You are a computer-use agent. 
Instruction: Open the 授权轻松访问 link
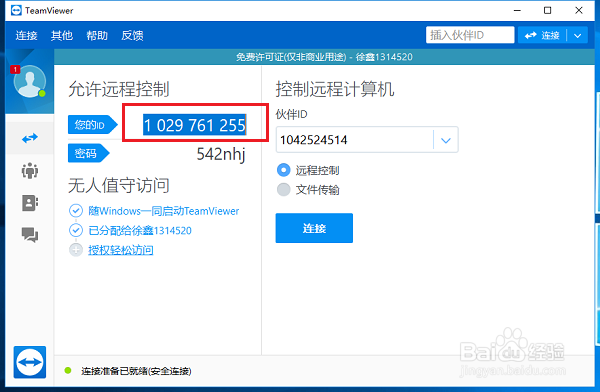(121, 250)
